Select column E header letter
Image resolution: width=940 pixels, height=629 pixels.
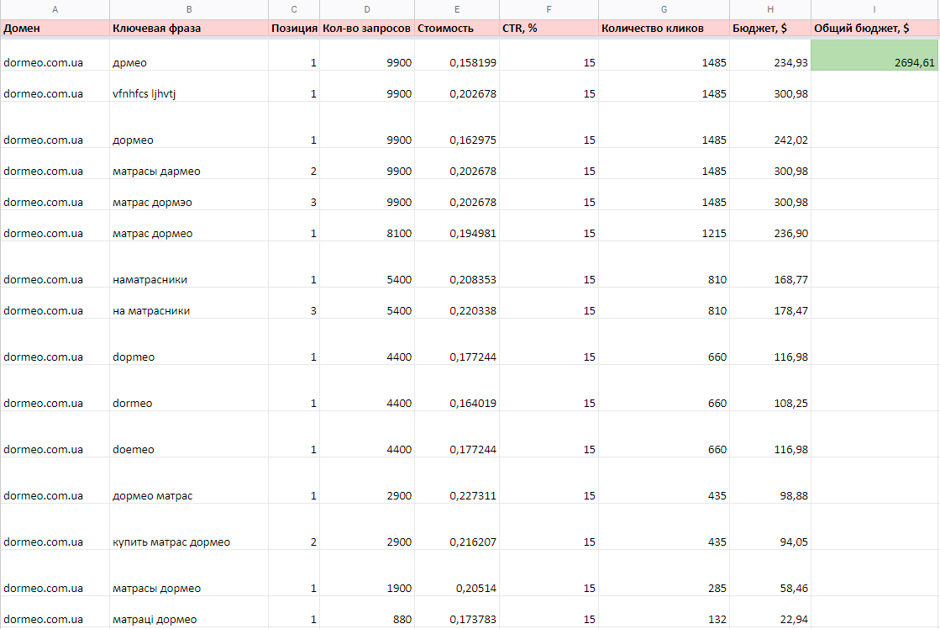(457, 10)
